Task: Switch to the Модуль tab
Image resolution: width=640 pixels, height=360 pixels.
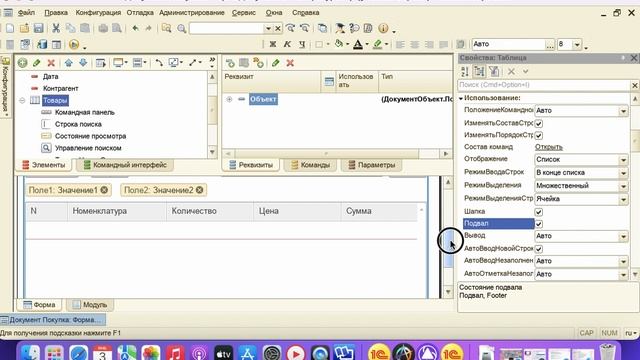Action: click(x=90, y=304)
